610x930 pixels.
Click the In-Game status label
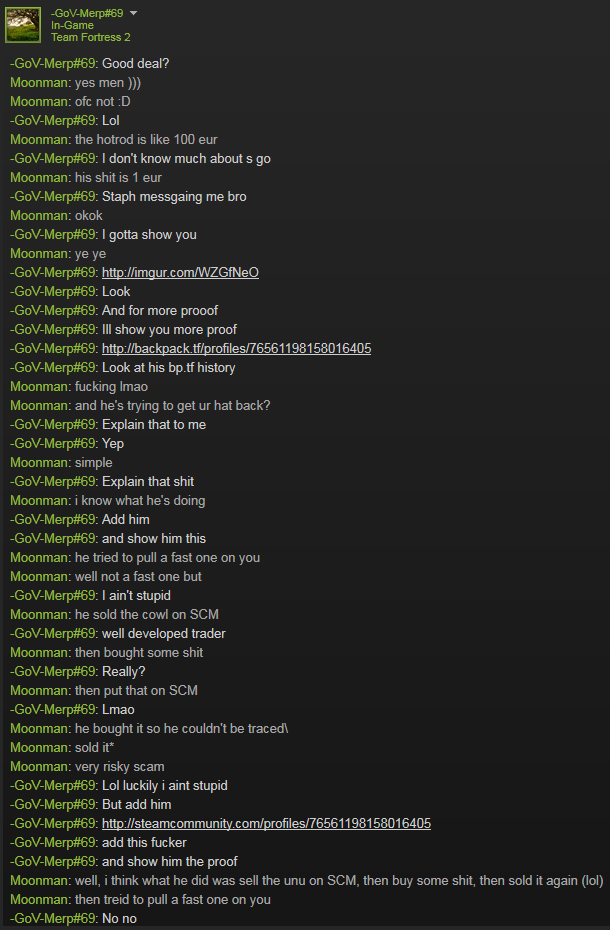tap(72, 25)
